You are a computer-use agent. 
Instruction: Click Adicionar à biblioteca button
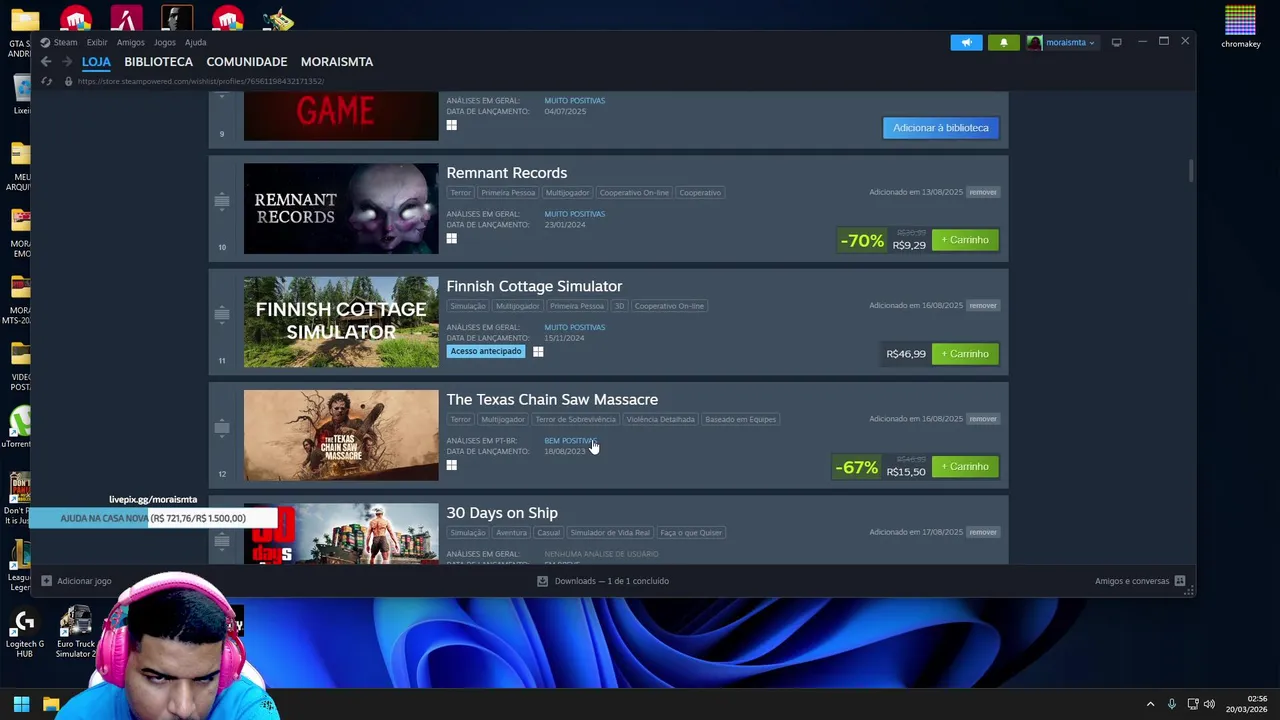point(940,128)
